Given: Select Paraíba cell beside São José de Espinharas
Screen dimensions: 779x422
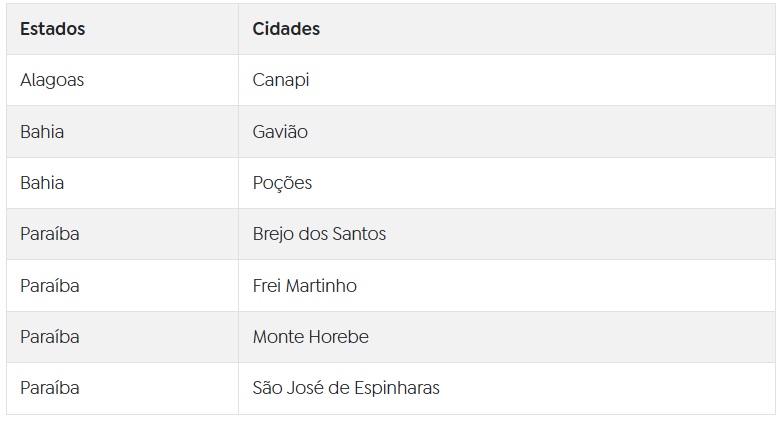Looking at the screenshot, I should coord(122,388).
